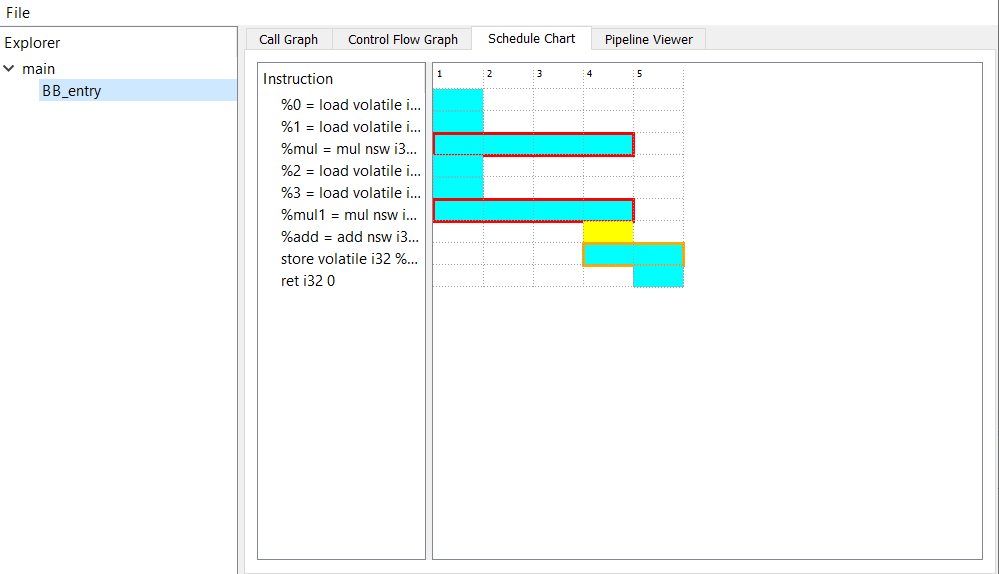Open the Control Flow Graph tab

point(402,39)
